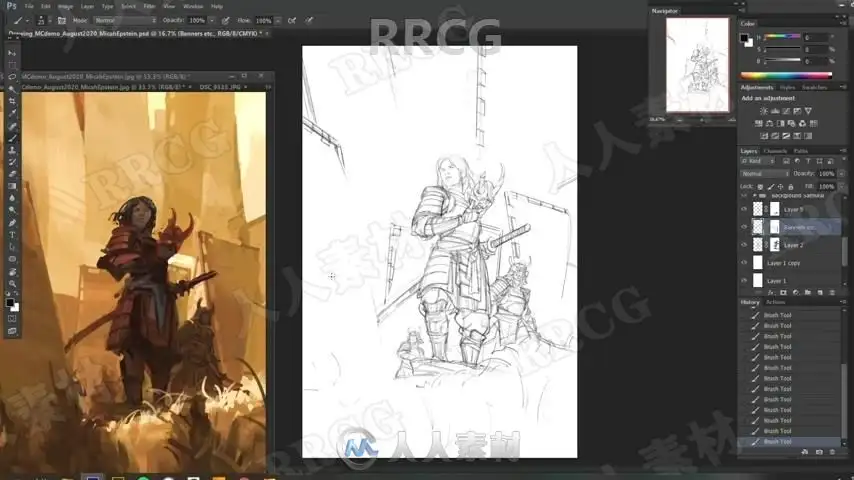Image resolution: width=854 pixels, height=480 pixels.
Task: Open the Filter menu
Action: tap(149, 7)
